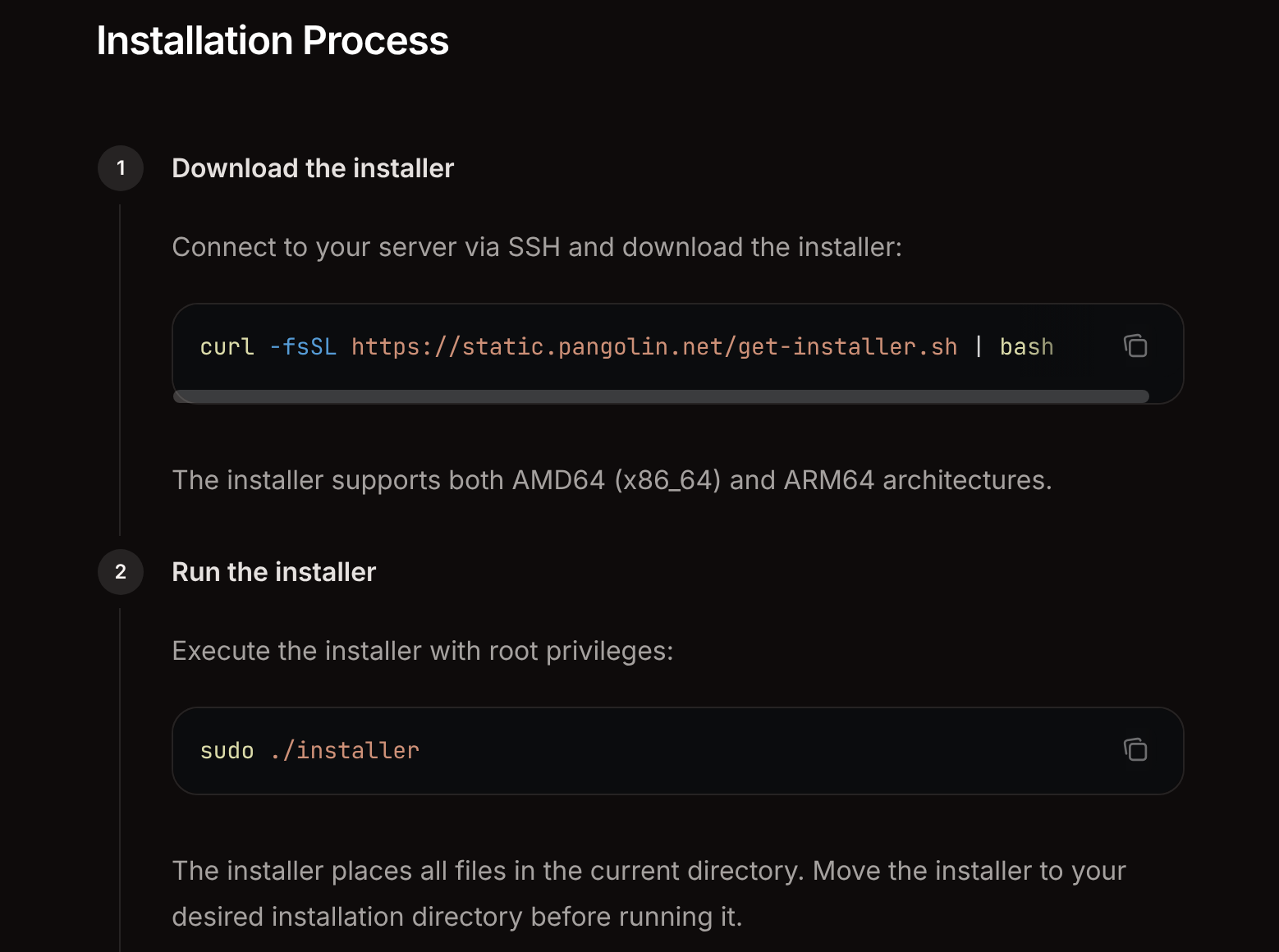Select the Download the installer heading
The image size is (1279, 952).
click(x=313, y=167)
